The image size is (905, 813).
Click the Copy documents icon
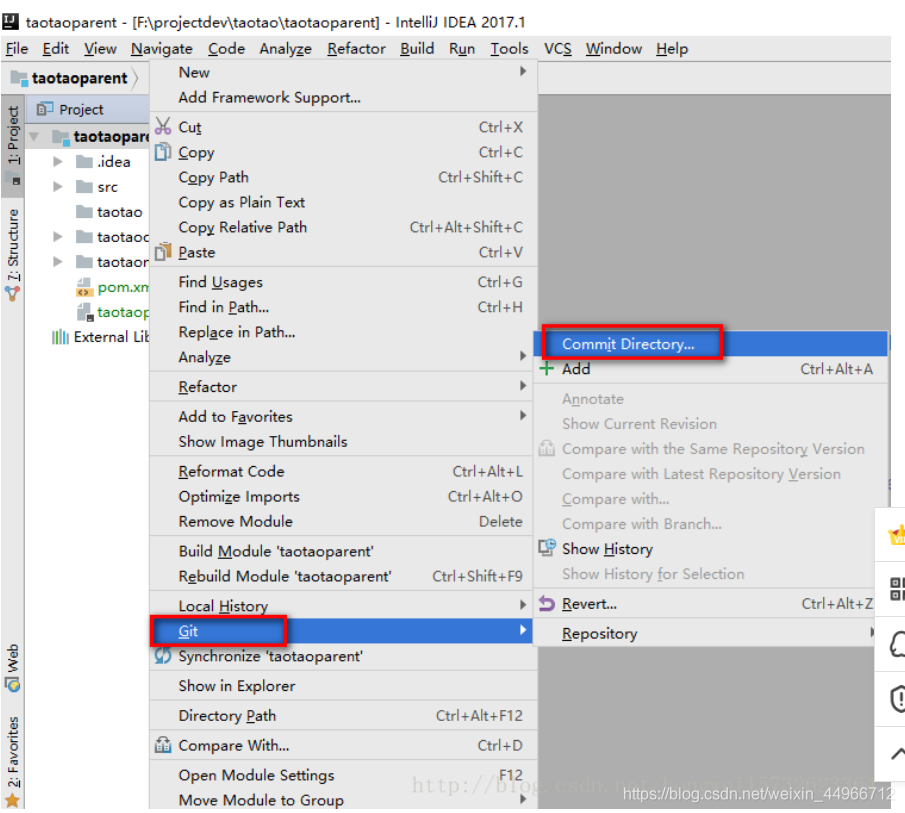pyautogui.click(x=163, y=151)
